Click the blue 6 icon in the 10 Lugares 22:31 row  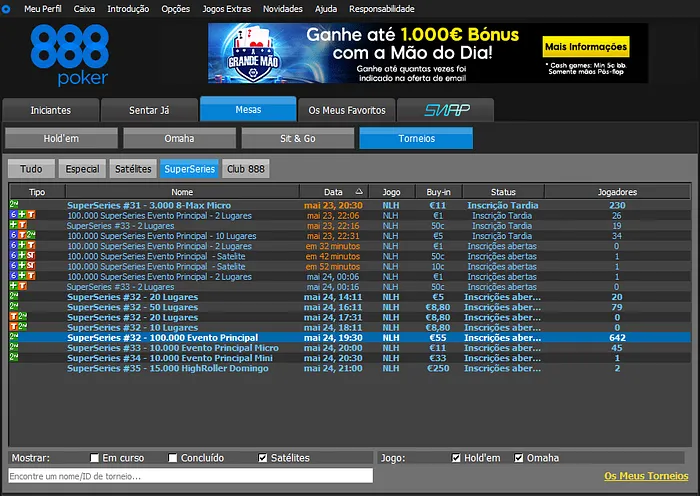14,235
